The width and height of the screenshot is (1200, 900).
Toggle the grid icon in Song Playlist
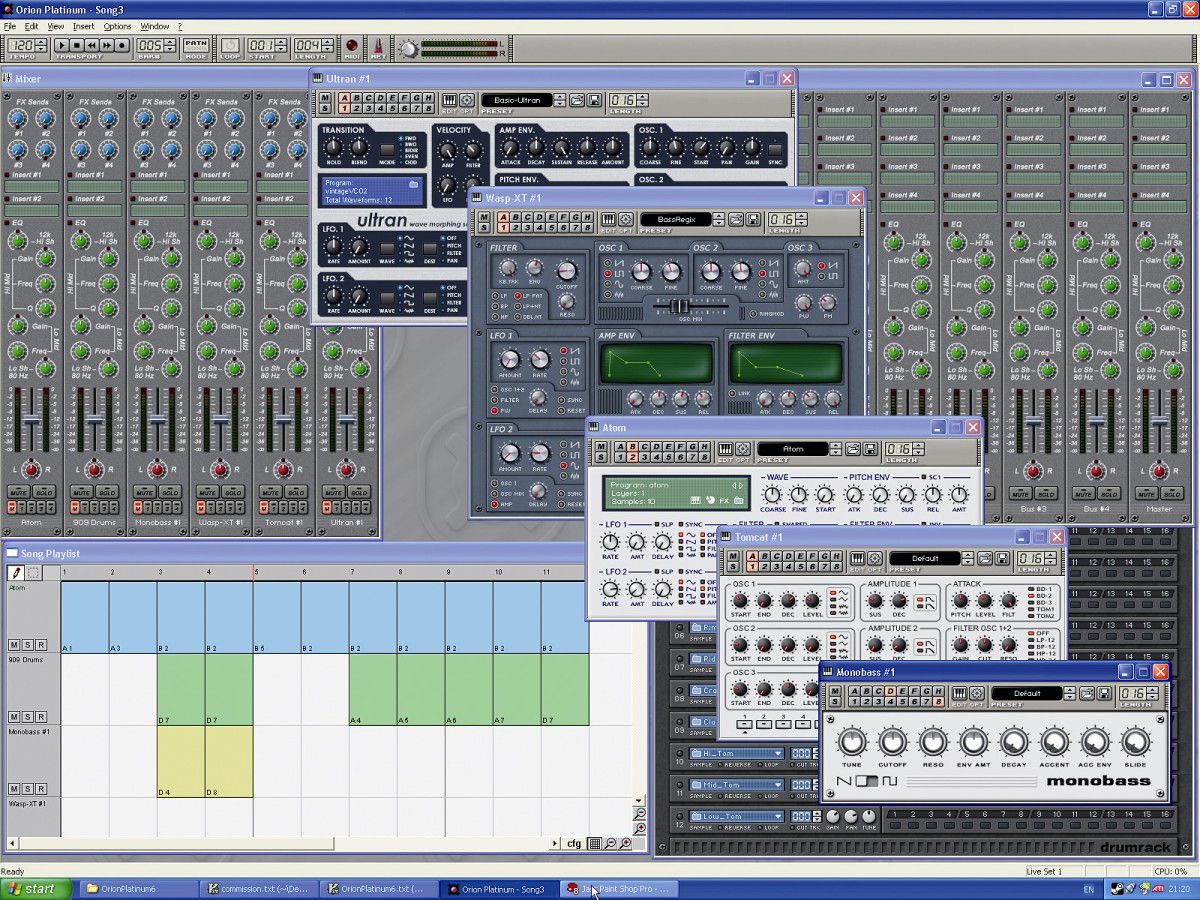(x=595, y=844)
